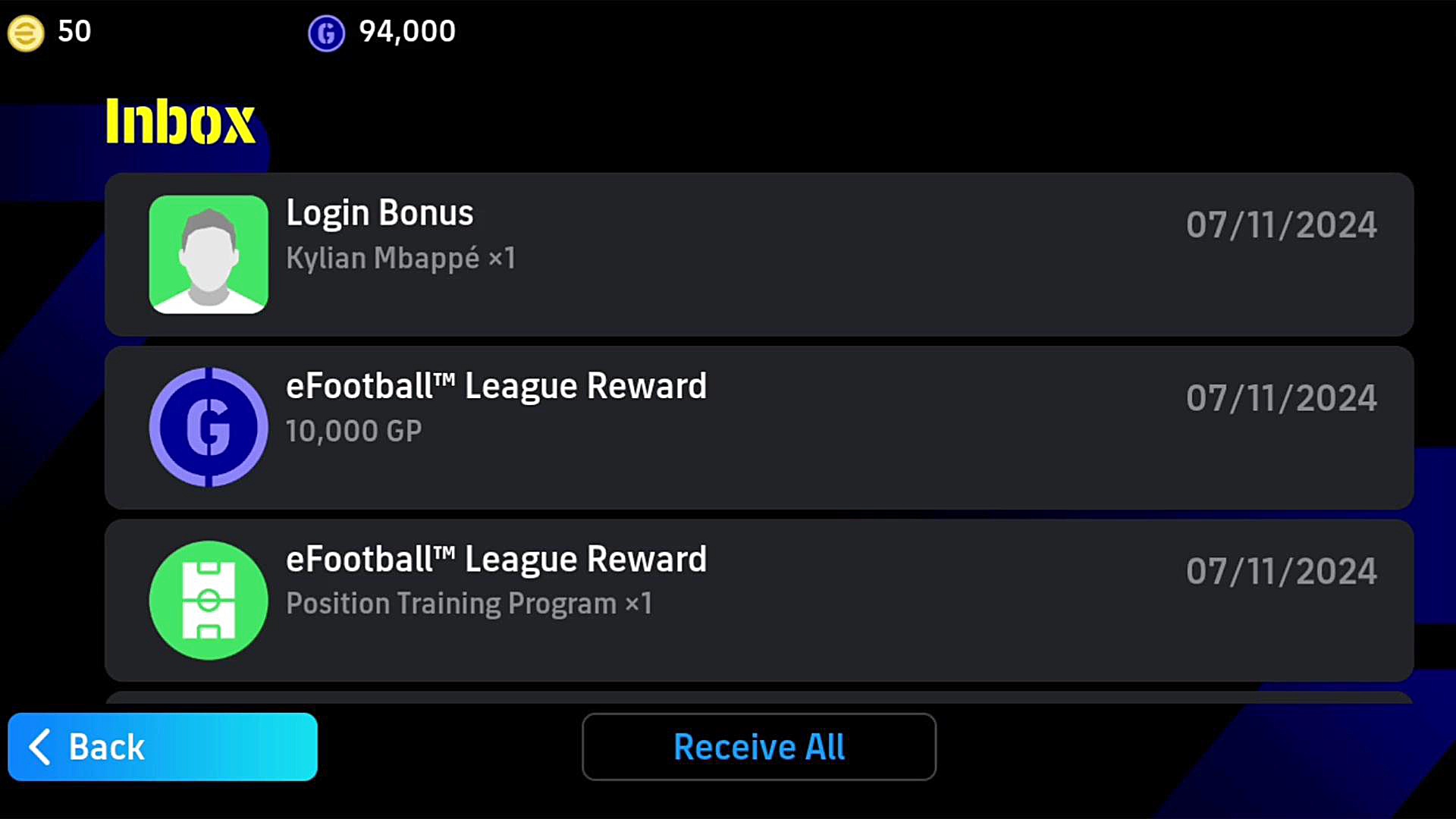Open the Login Bonus message

click(x=759, y=255)
